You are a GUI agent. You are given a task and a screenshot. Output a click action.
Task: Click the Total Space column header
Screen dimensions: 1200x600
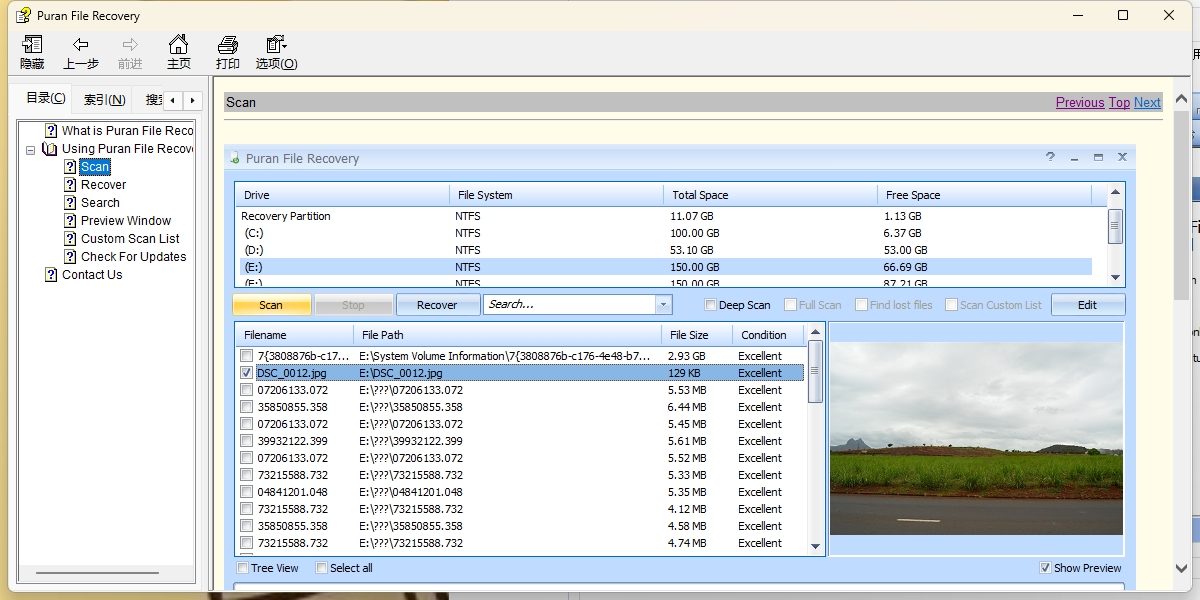[770, 195]
